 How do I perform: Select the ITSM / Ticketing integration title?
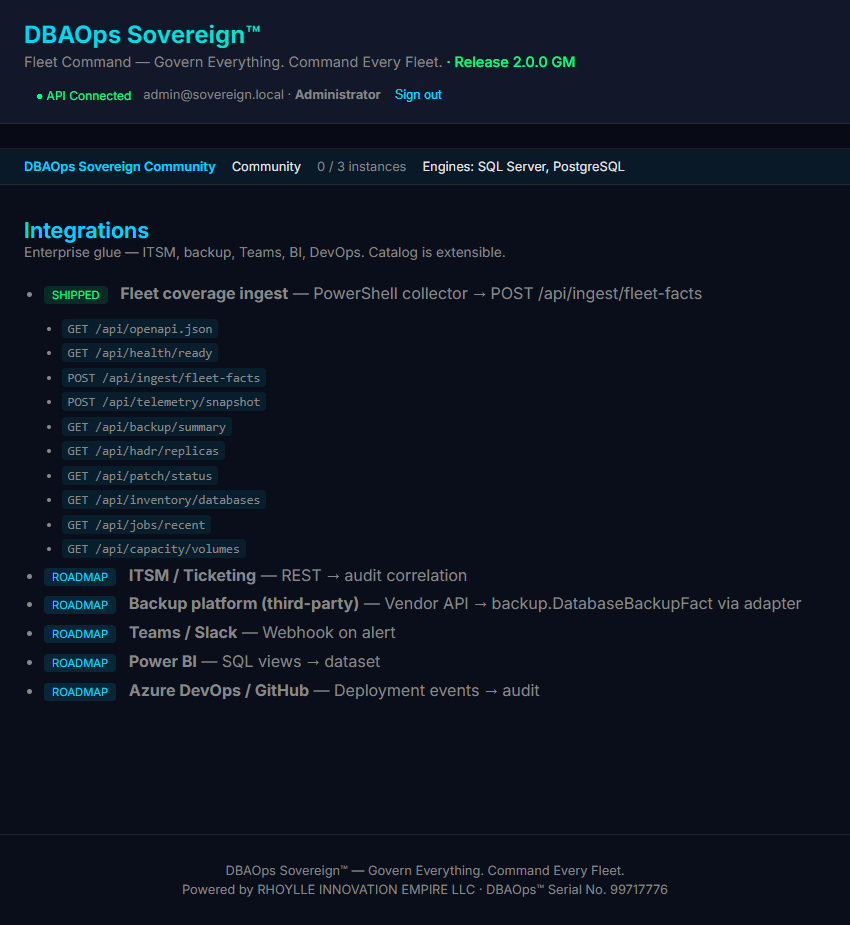click(192, 575)
